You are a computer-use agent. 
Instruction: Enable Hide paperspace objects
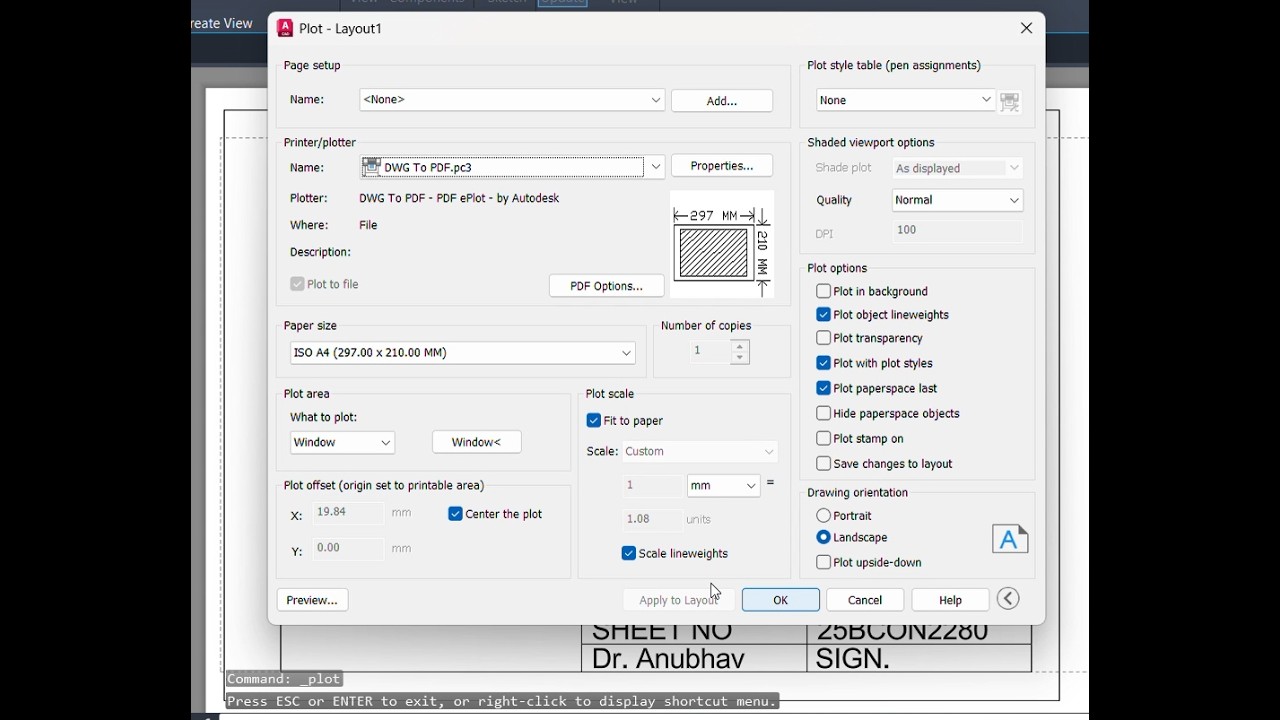click(x=823, y=413)
